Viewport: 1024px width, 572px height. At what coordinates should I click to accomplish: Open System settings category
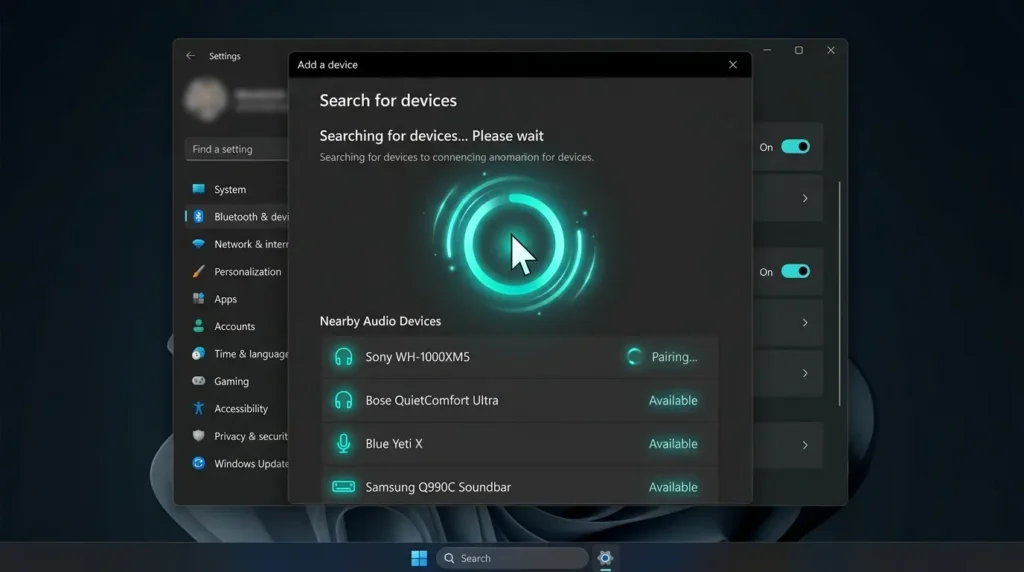pyautogui.click(x=237, y=189)
